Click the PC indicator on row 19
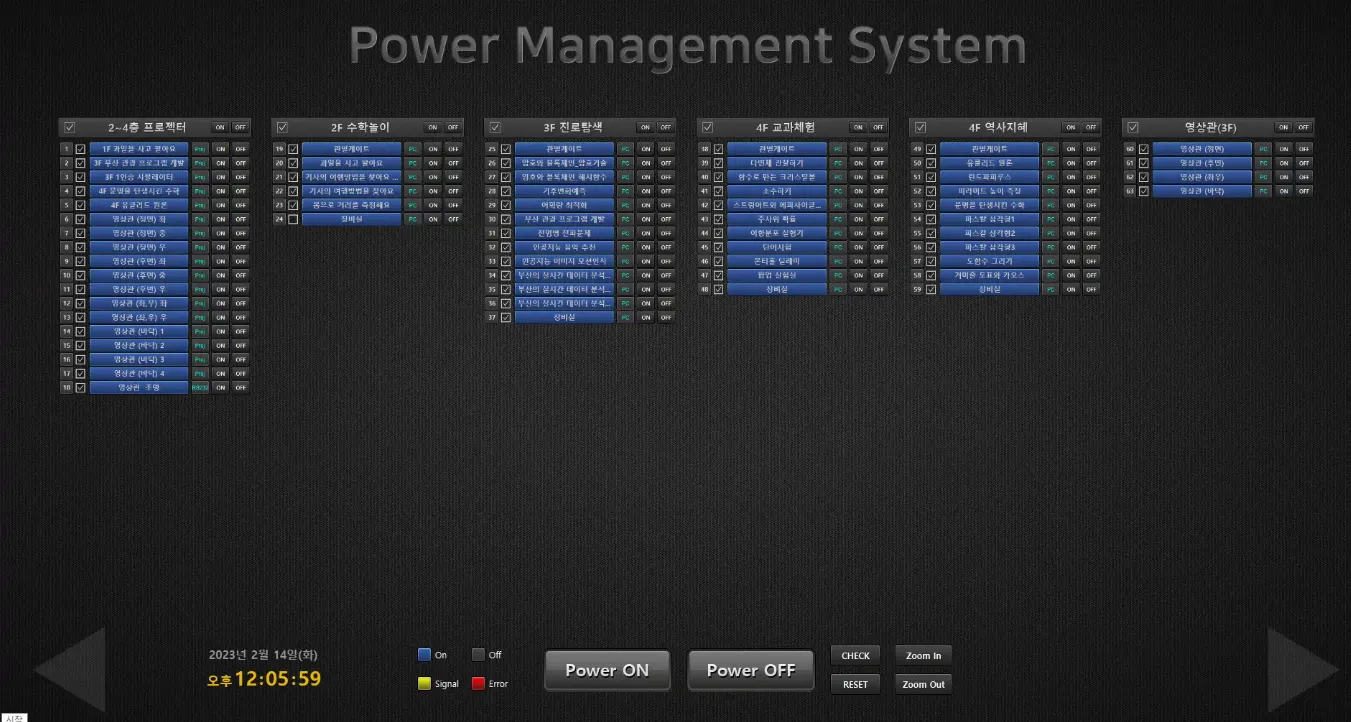1351x722 pixels. tap(412, 149)
